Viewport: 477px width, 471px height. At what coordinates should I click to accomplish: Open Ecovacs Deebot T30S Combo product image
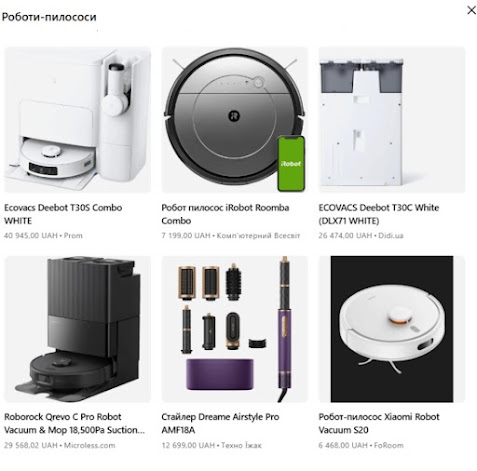click(77, 120)
